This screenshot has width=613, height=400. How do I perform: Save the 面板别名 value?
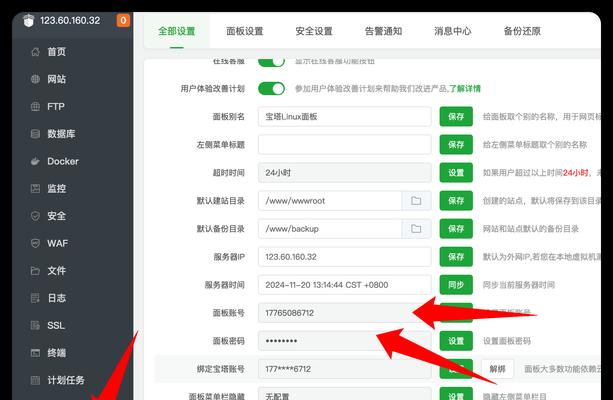pyautogui.click(x=456, y=117)
